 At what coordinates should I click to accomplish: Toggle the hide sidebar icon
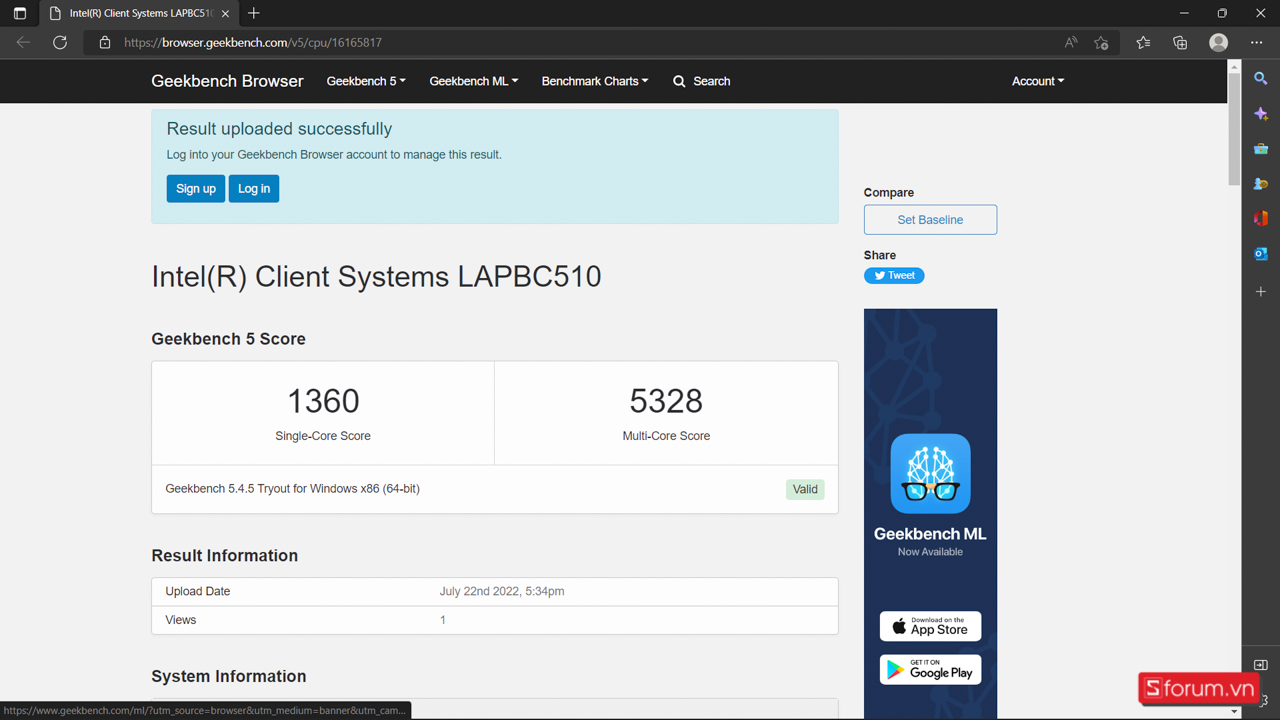[x=1261, y=665]
